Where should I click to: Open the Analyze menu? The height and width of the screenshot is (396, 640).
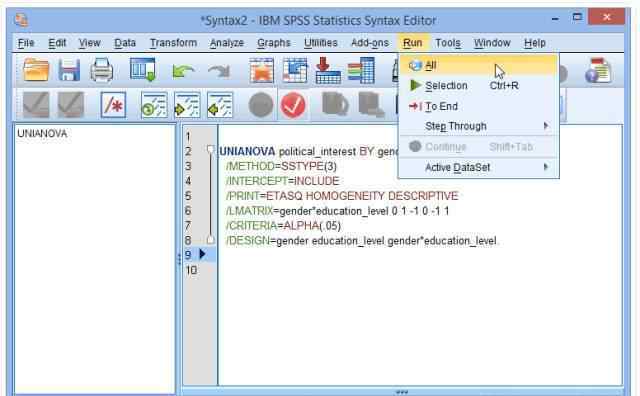tap(227, 43)
